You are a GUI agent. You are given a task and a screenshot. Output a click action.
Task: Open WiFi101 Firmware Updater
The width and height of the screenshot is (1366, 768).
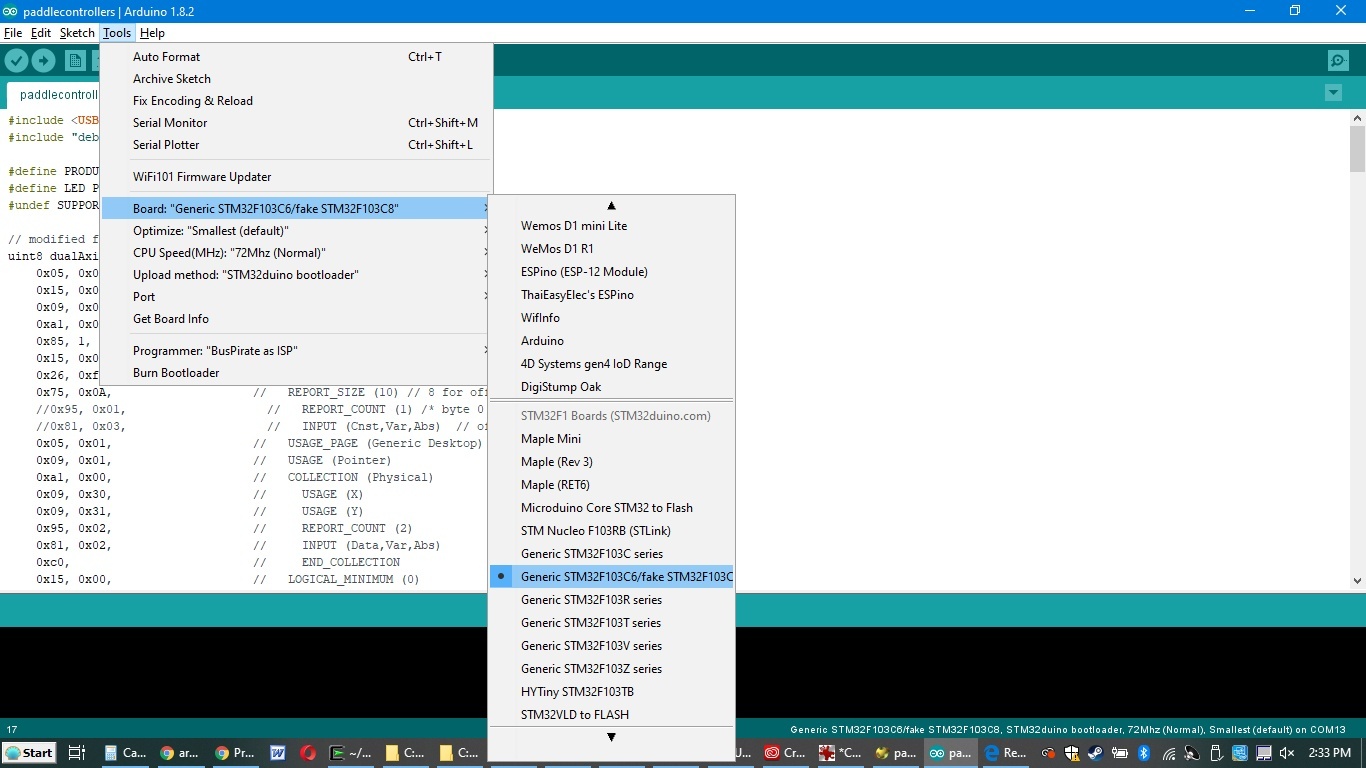(x=297, y=177)
